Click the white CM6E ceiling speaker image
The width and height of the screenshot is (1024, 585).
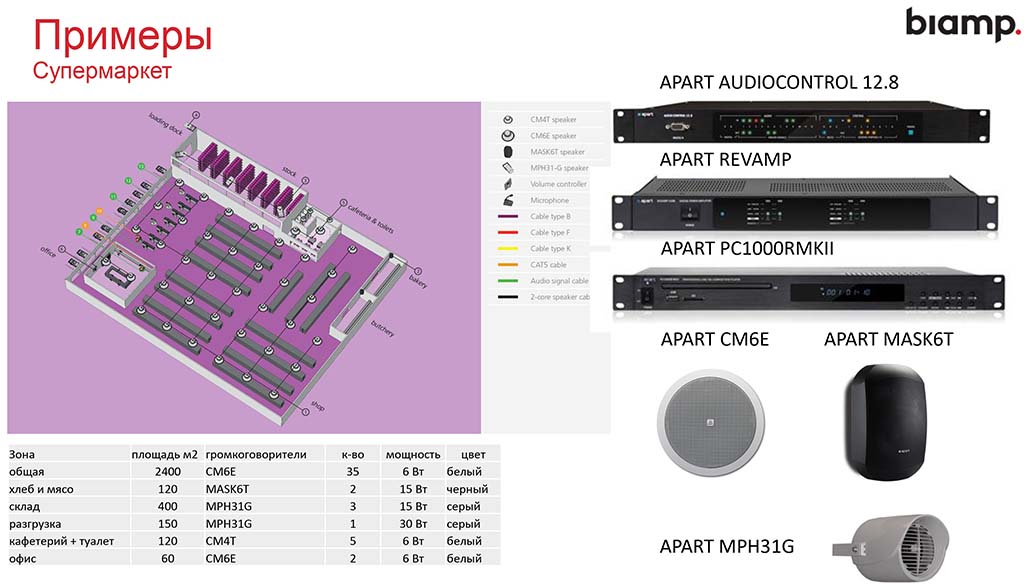[x=711, y=422]
